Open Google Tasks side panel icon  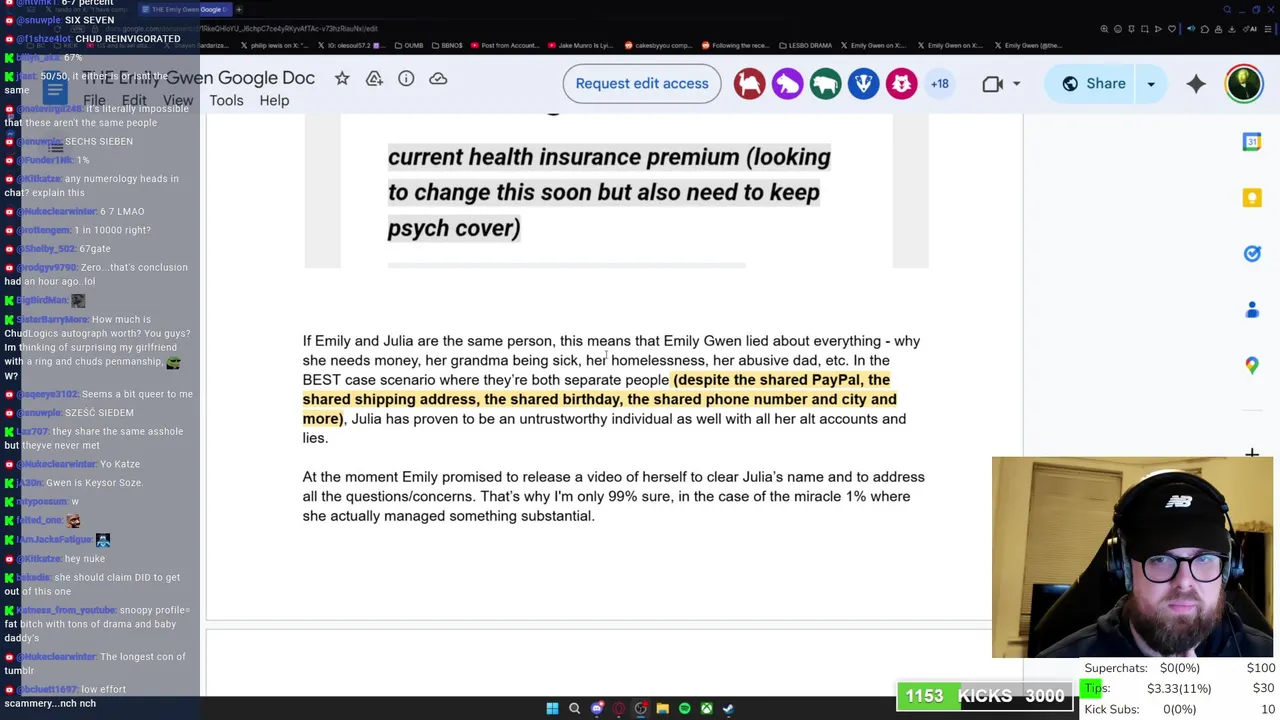pos(1252,254)
